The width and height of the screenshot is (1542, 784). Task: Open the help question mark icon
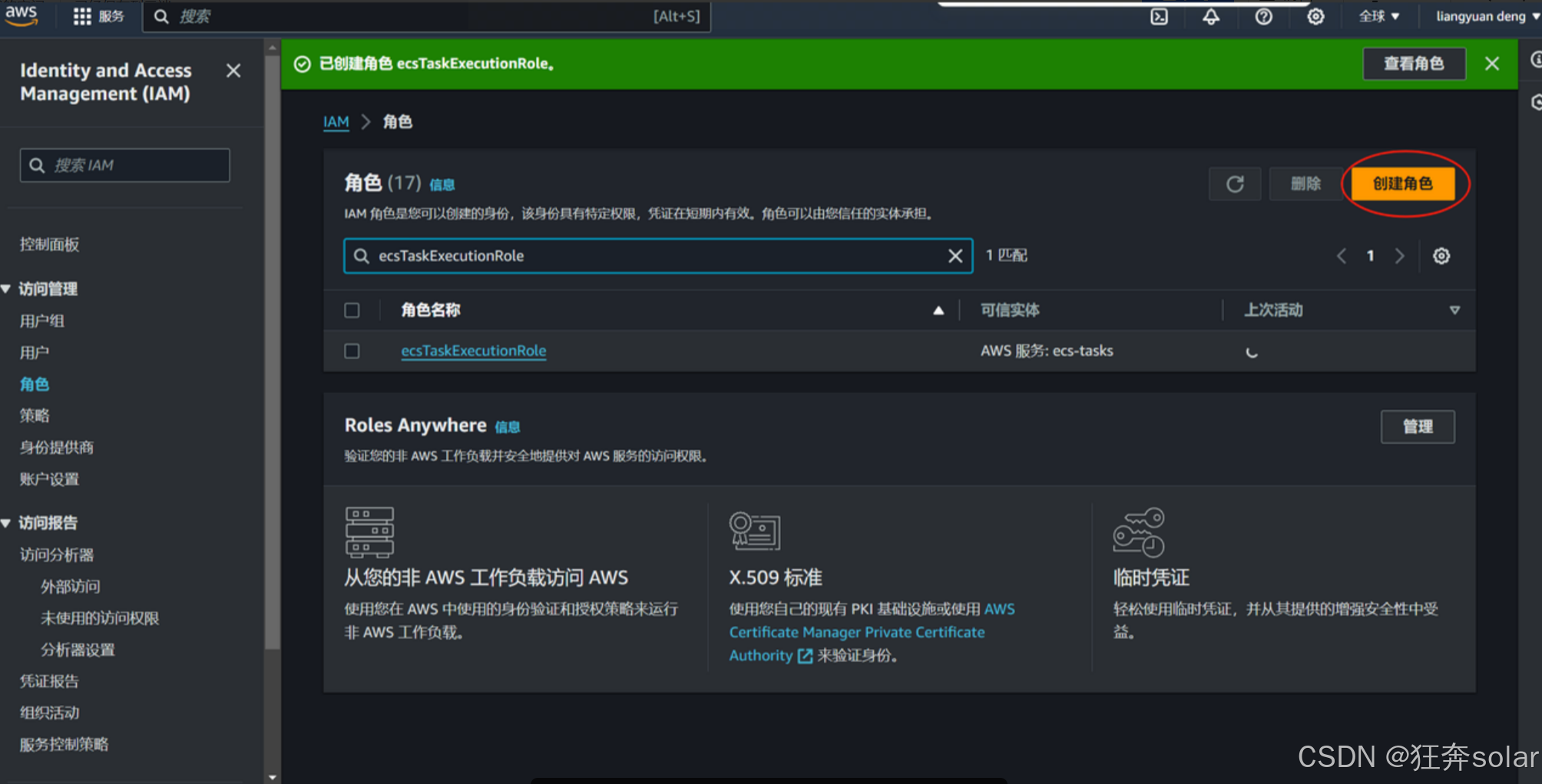[1263, 16]
